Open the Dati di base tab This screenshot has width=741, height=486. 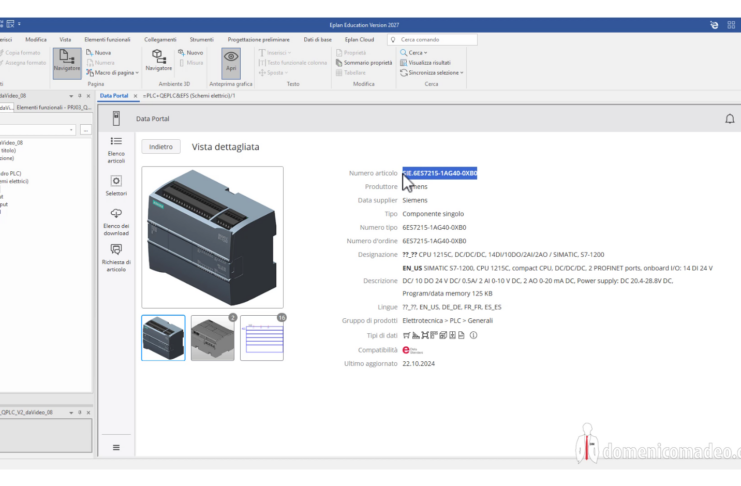[318, 39]
